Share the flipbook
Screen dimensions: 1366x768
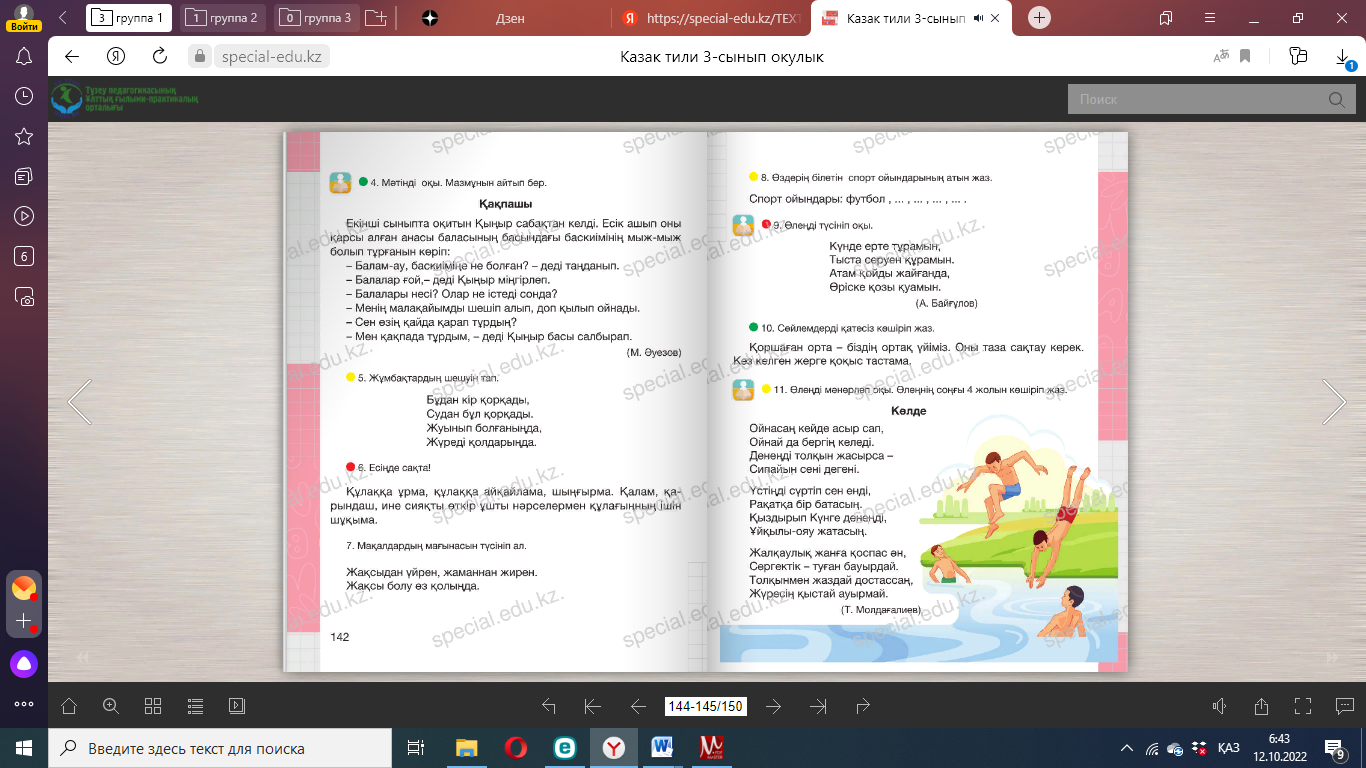(x=1261, y=706)
